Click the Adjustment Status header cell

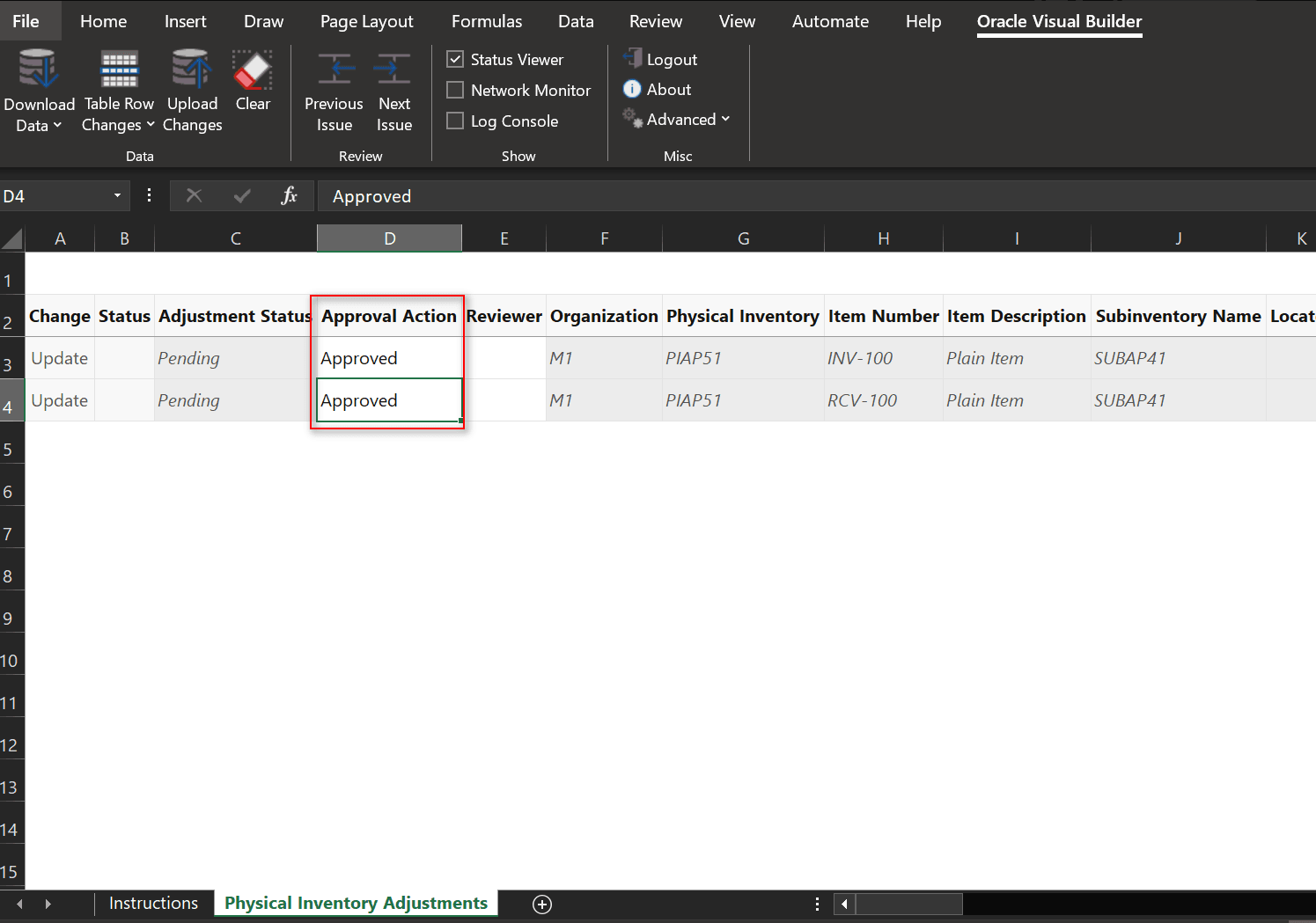[x=235, y=316]
